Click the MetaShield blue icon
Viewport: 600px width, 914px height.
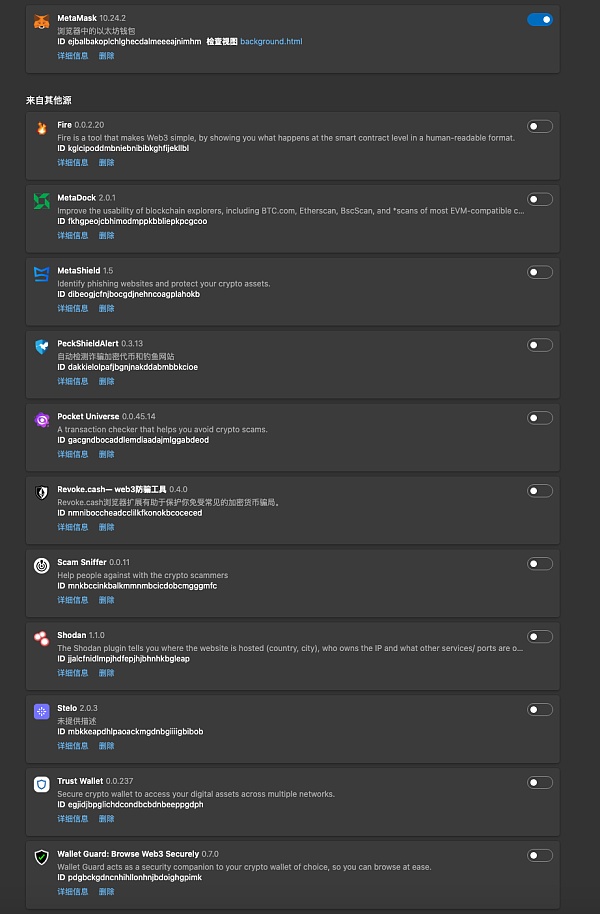click(x=41, y=274)
